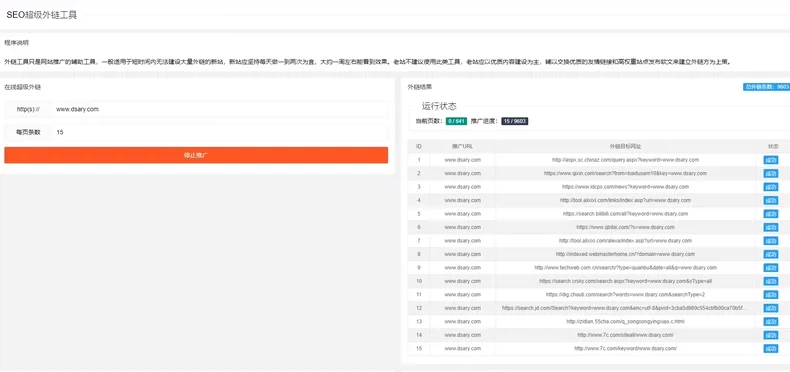Image resolution: width=790 pixels, height=372 pixels.
Task: Click the status badge in row 14
Action: [x=771, y=335]
